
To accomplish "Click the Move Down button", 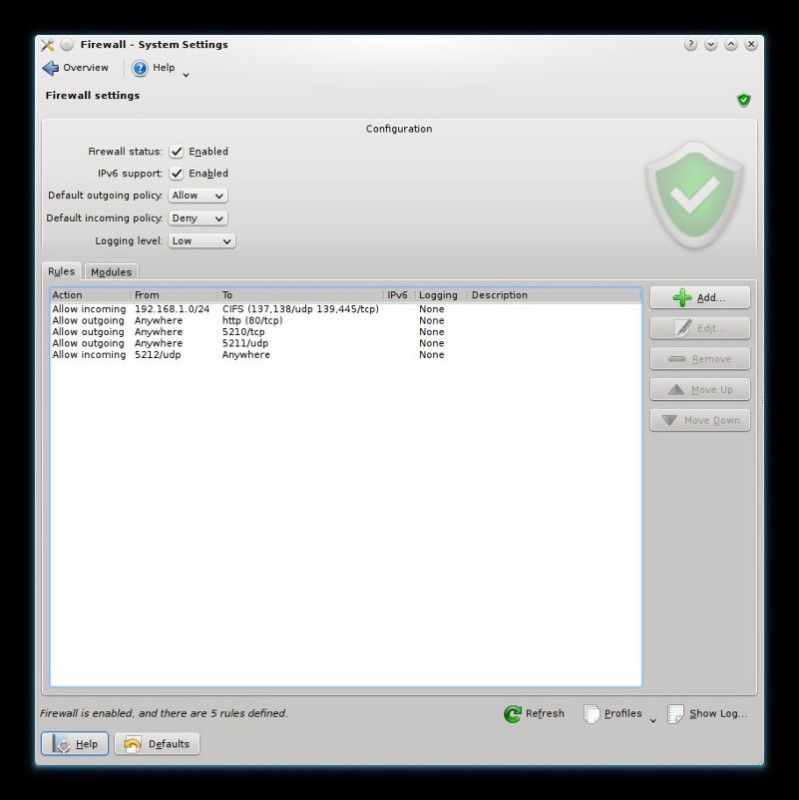I will 700,420.
